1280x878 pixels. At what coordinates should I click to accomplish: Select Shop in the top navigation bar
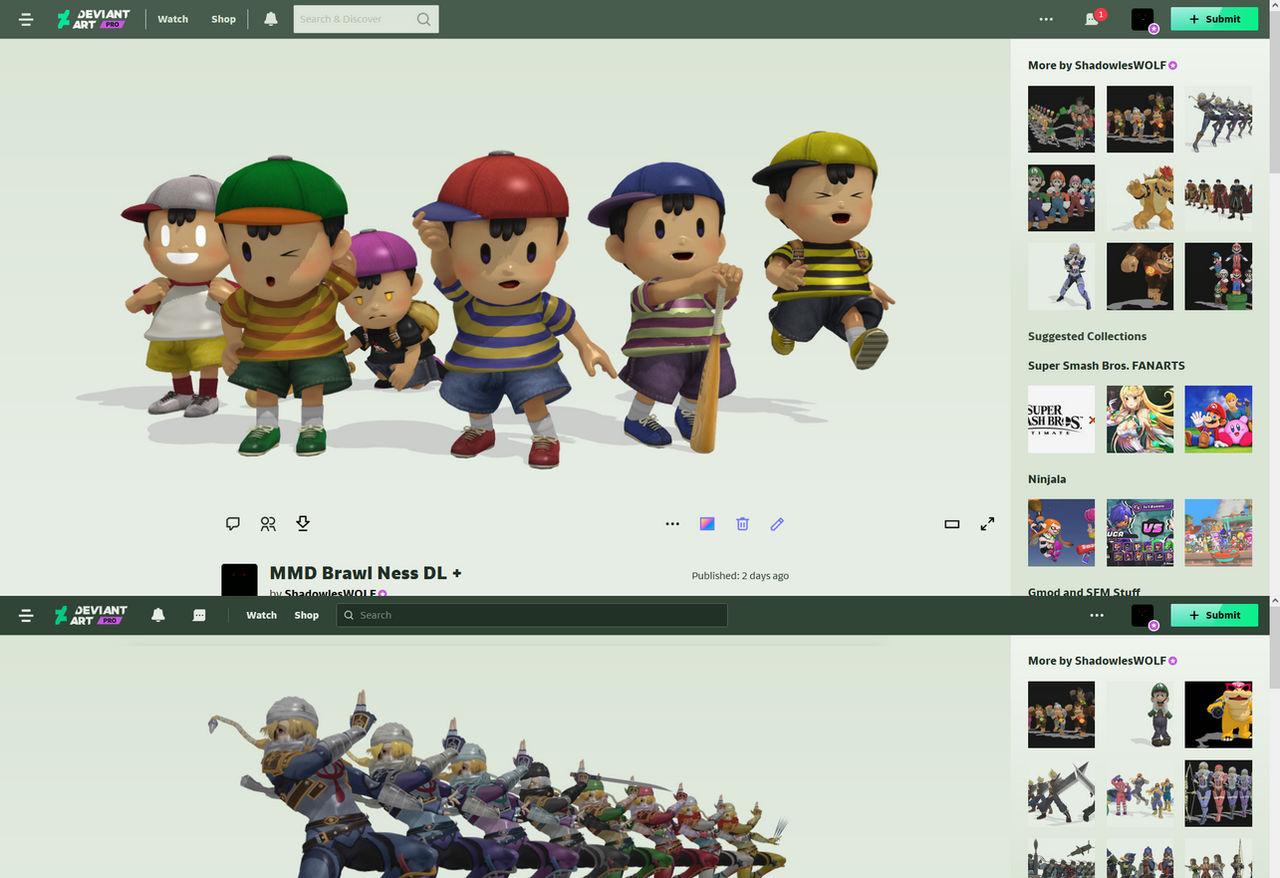tap(223, 19)
